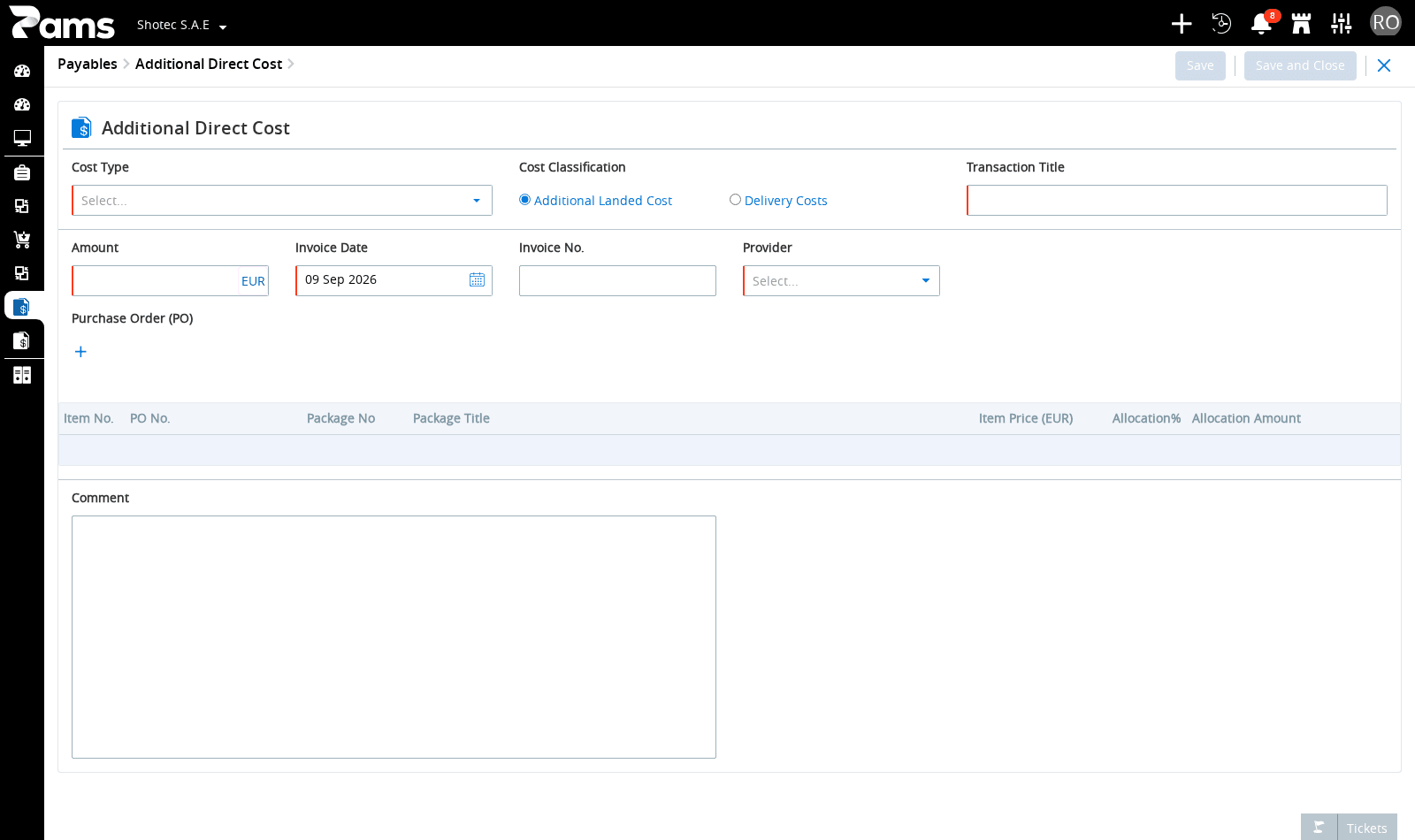Open the topmost gauge dashboard sidebar icon
The width and height of the screenshot is (1415, 840).
(22, 71)
